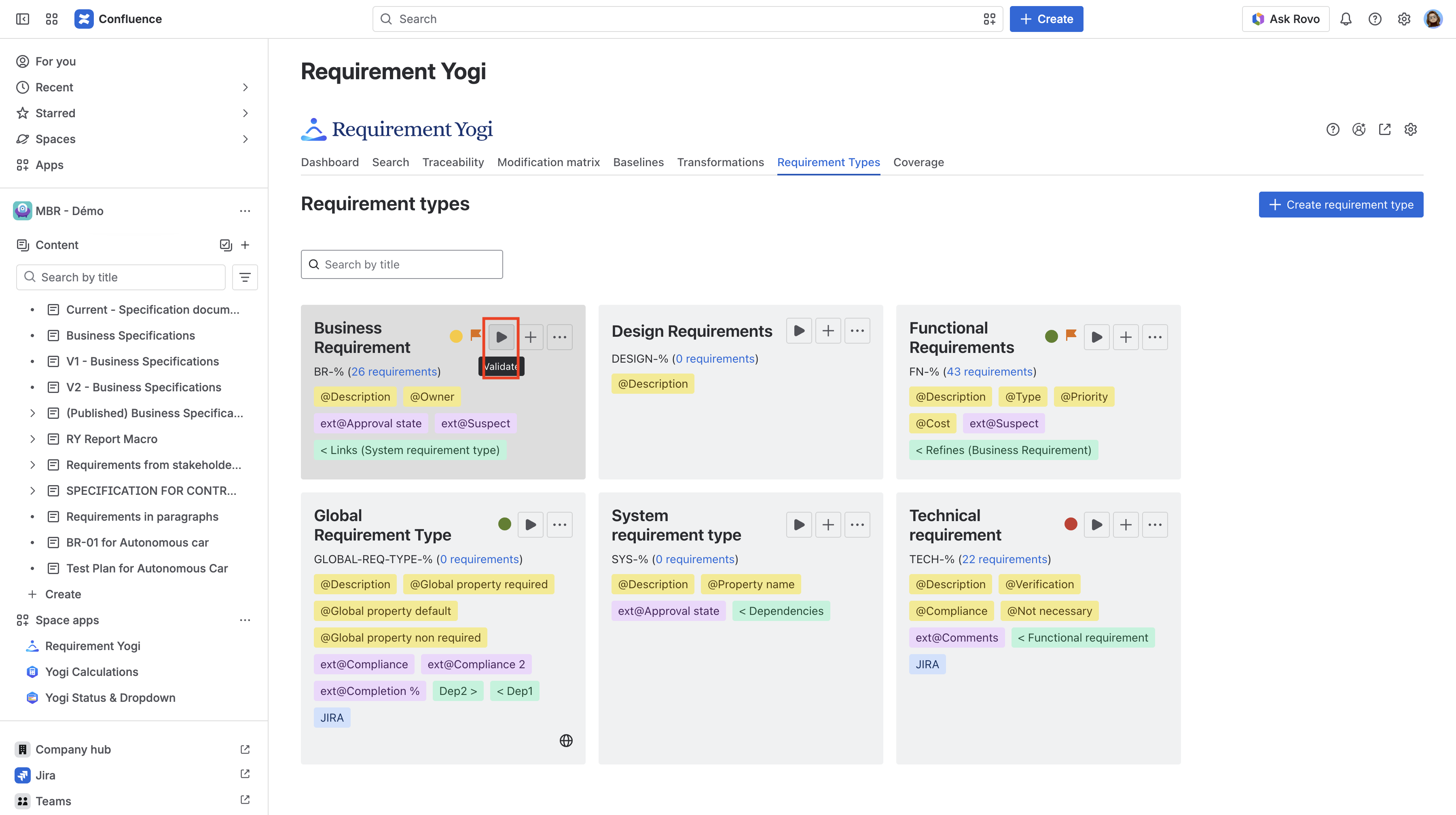Open Ask Rovo assistant
The image size is (1456, 815).
[1285, 19]
